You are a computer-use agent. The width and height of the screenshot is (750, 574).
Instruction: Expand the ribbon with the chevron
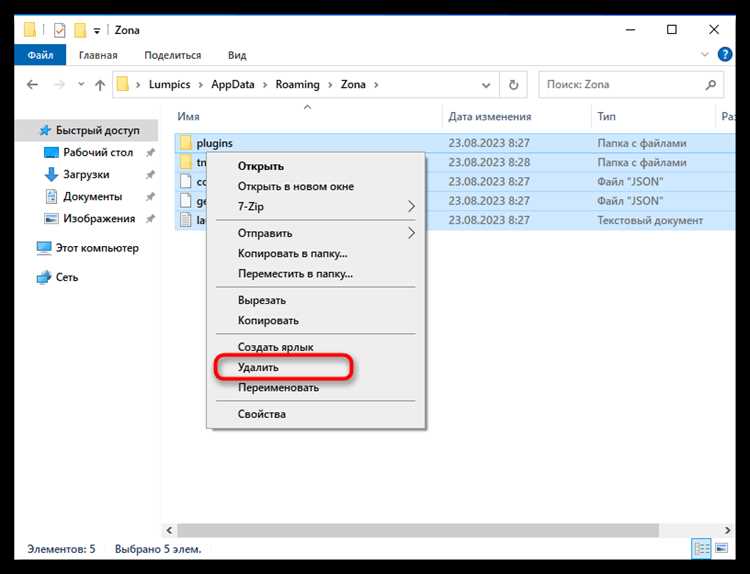[x=705, y=55]
